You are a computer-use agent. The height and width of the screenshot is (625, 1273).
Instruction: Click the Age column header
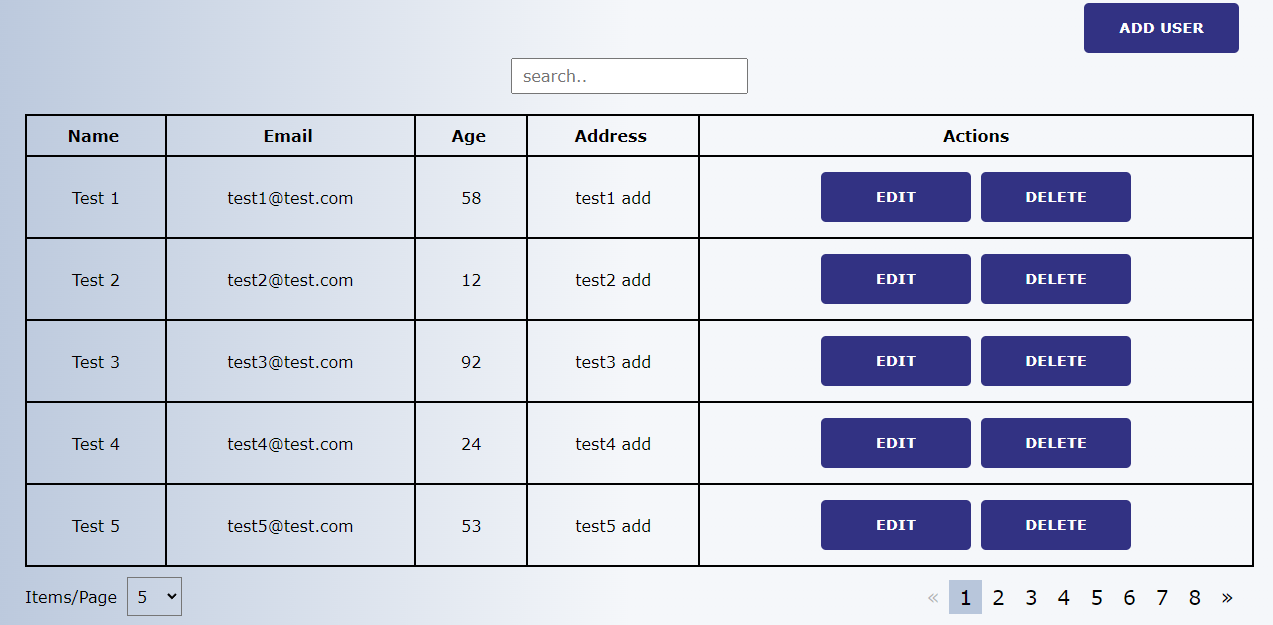pos(469,136)
